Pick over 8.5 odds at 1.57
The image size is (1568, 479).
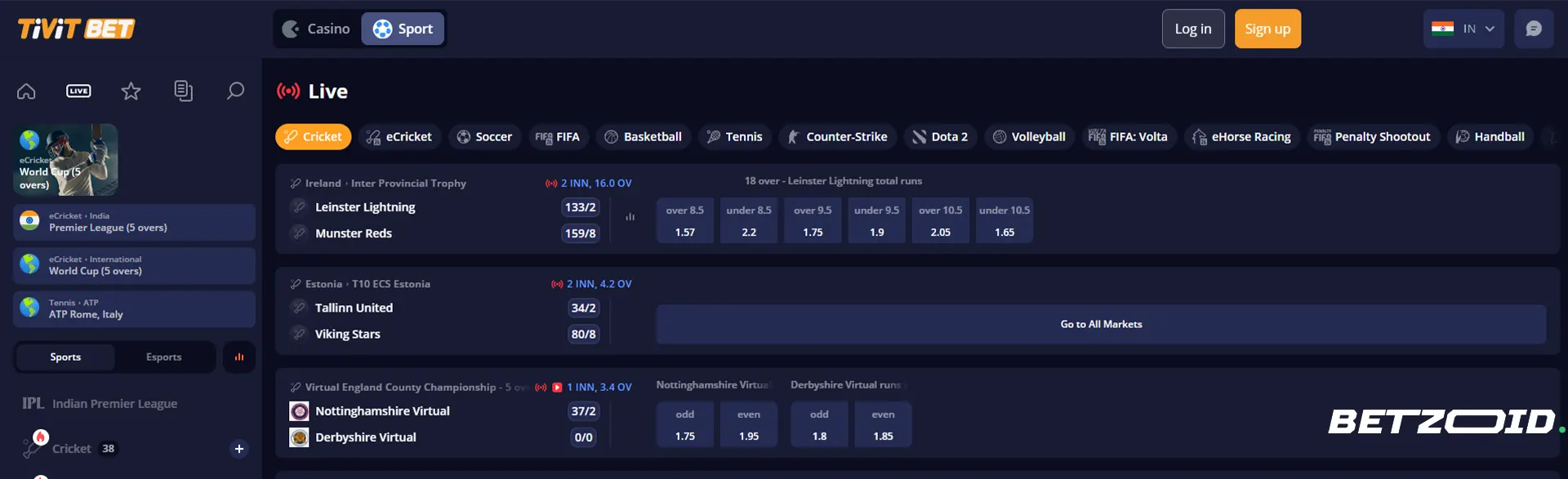(684, 221)
